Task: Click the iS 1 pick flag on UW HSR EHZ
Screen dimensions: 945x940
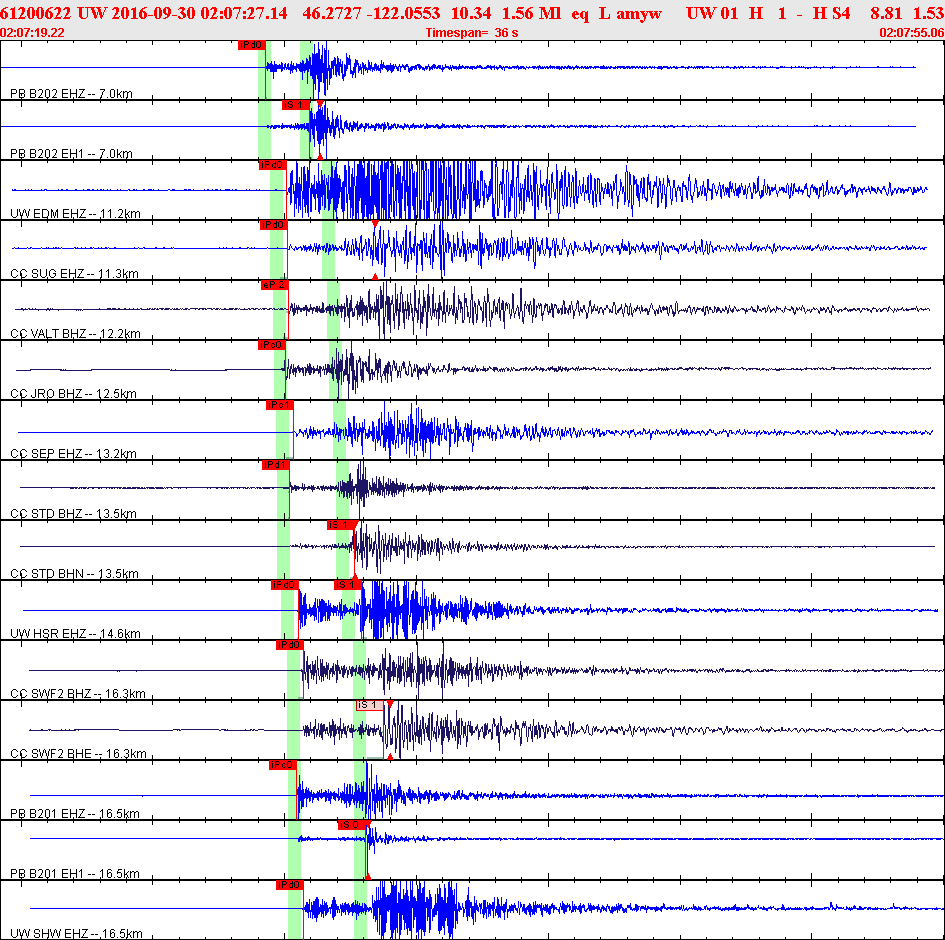Action: [348, 585]
